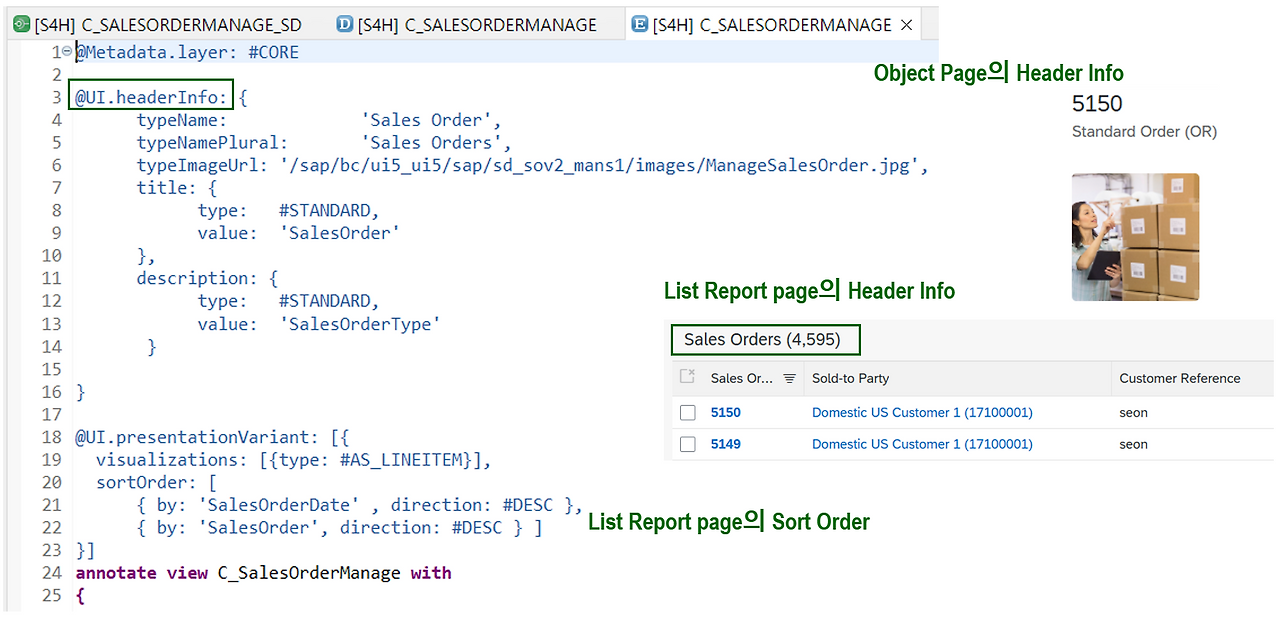Check the row checkbox for order 5149
Screen dimensions: 1280x622
687,444
